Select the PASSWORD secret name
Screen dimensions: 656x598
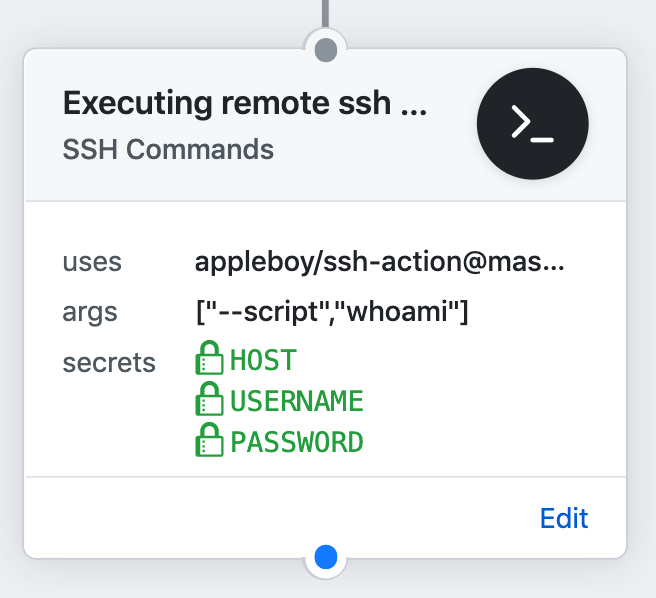pyautogui.click(x=297, y=442)
